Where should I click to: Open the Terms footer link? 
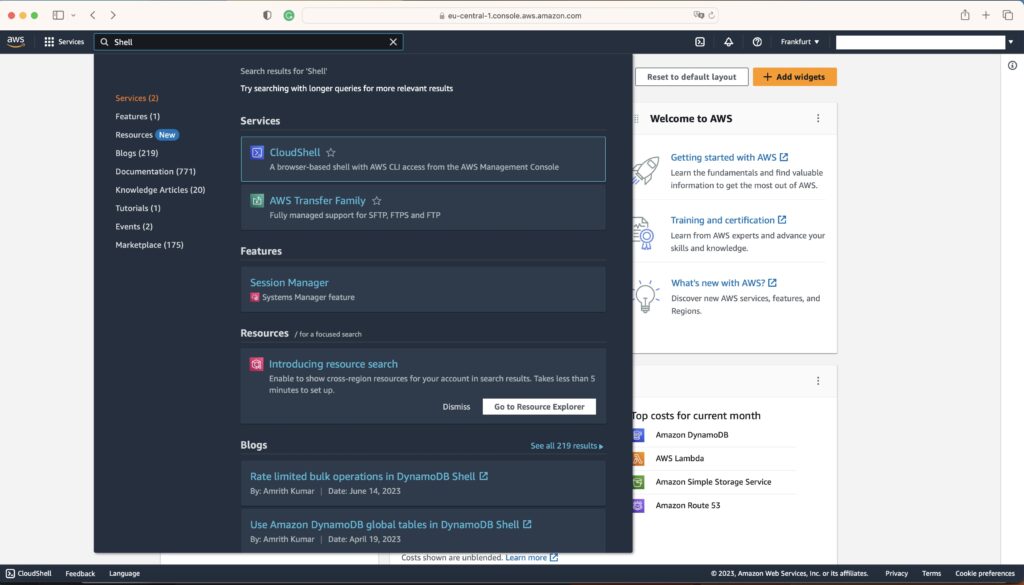[x=931, y=573]
